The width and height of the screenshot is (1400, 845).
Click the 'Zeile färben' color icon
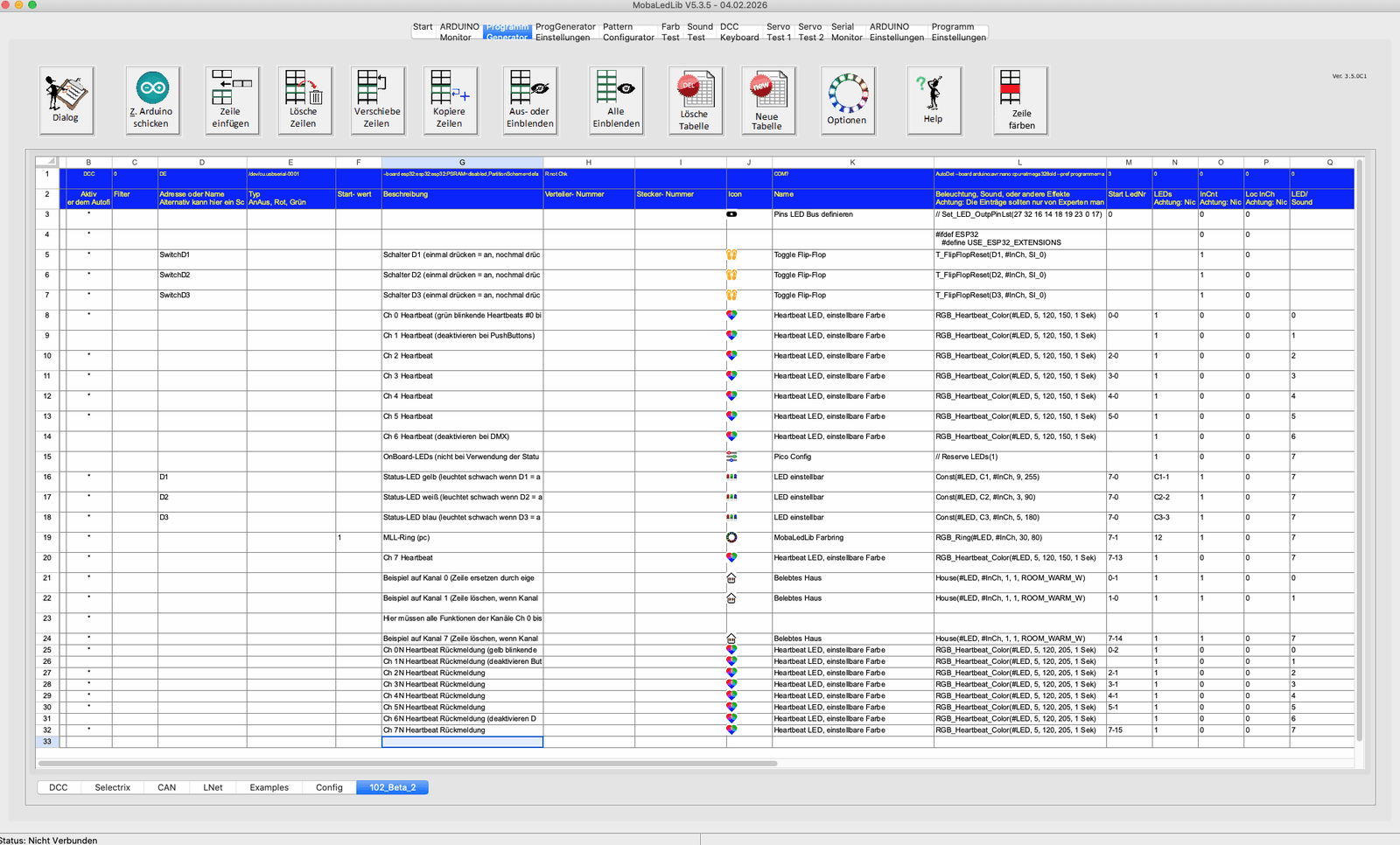click(1021, 100)
